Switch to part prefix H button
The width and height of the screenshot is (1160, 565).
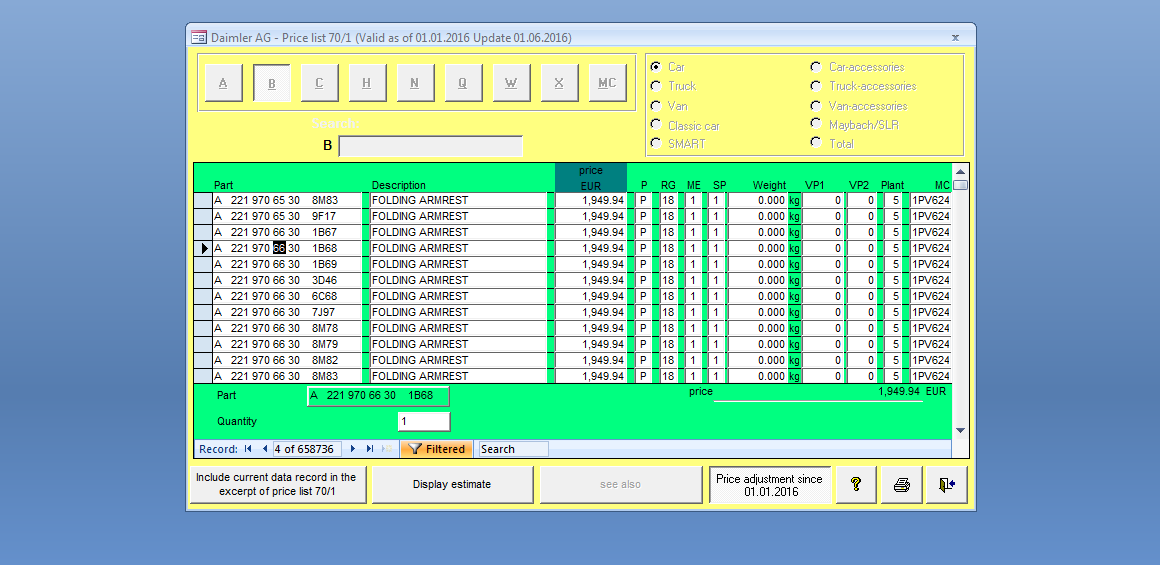[367, 83]
